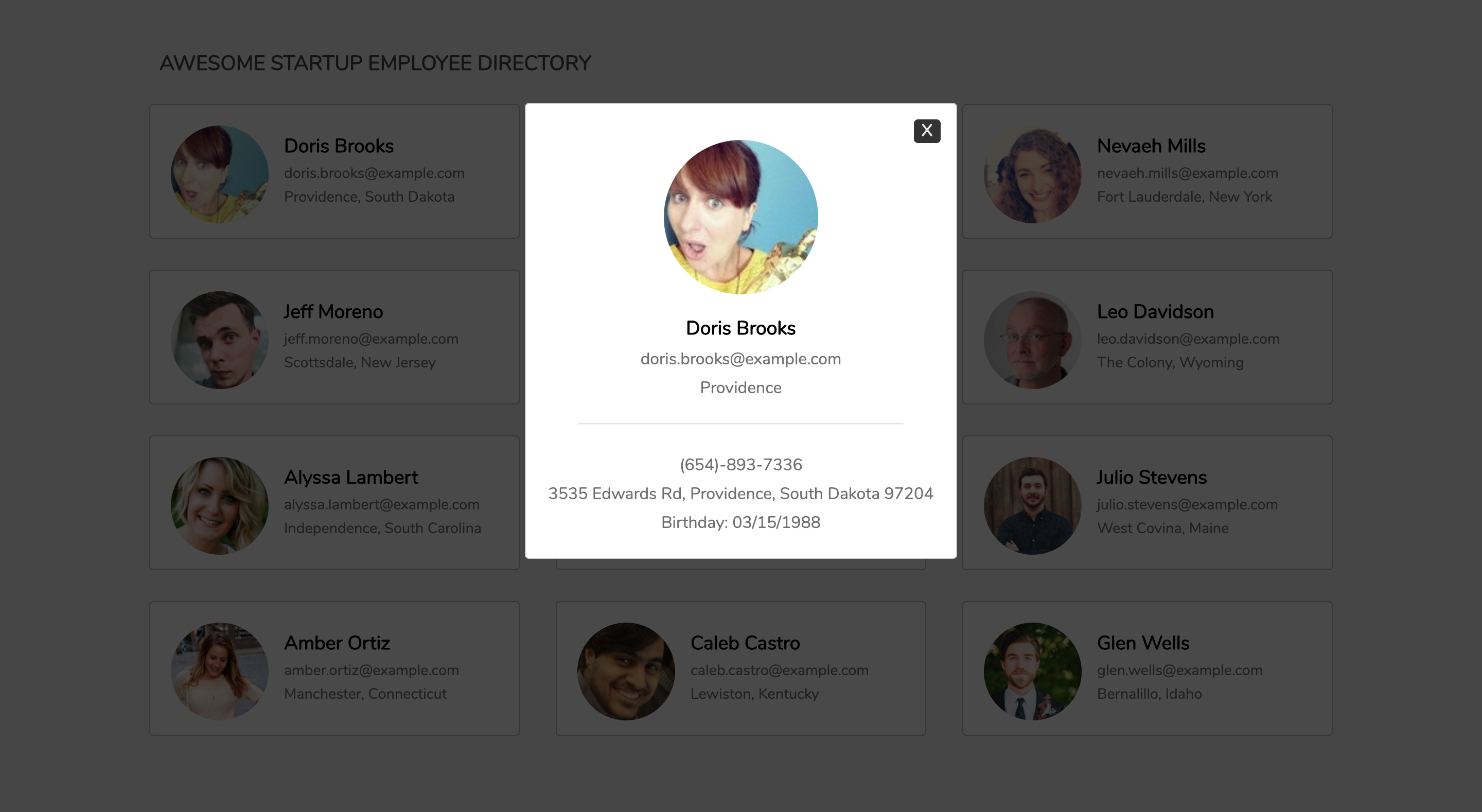
Task: Click the Caleb Castro name
Action: [x=745, y=643]
